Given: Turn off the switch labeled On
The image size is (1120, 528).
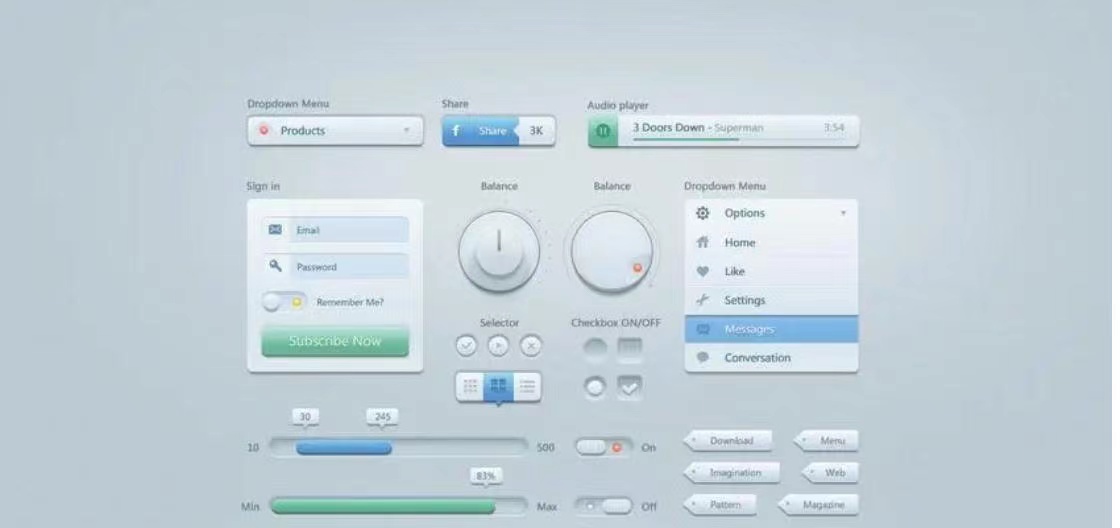Looking at the screenshot, I should pos(603,447).
